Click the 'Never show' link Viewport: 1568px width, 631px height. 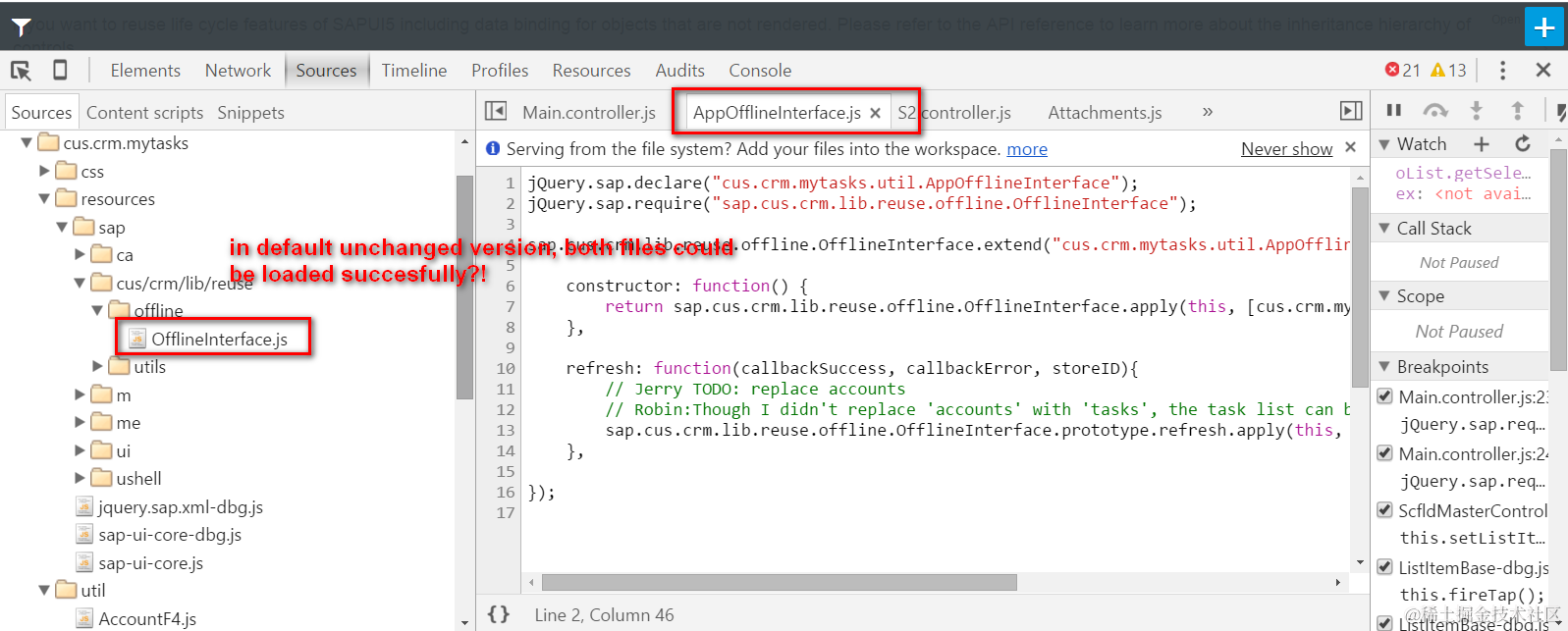pos(1286,149)
